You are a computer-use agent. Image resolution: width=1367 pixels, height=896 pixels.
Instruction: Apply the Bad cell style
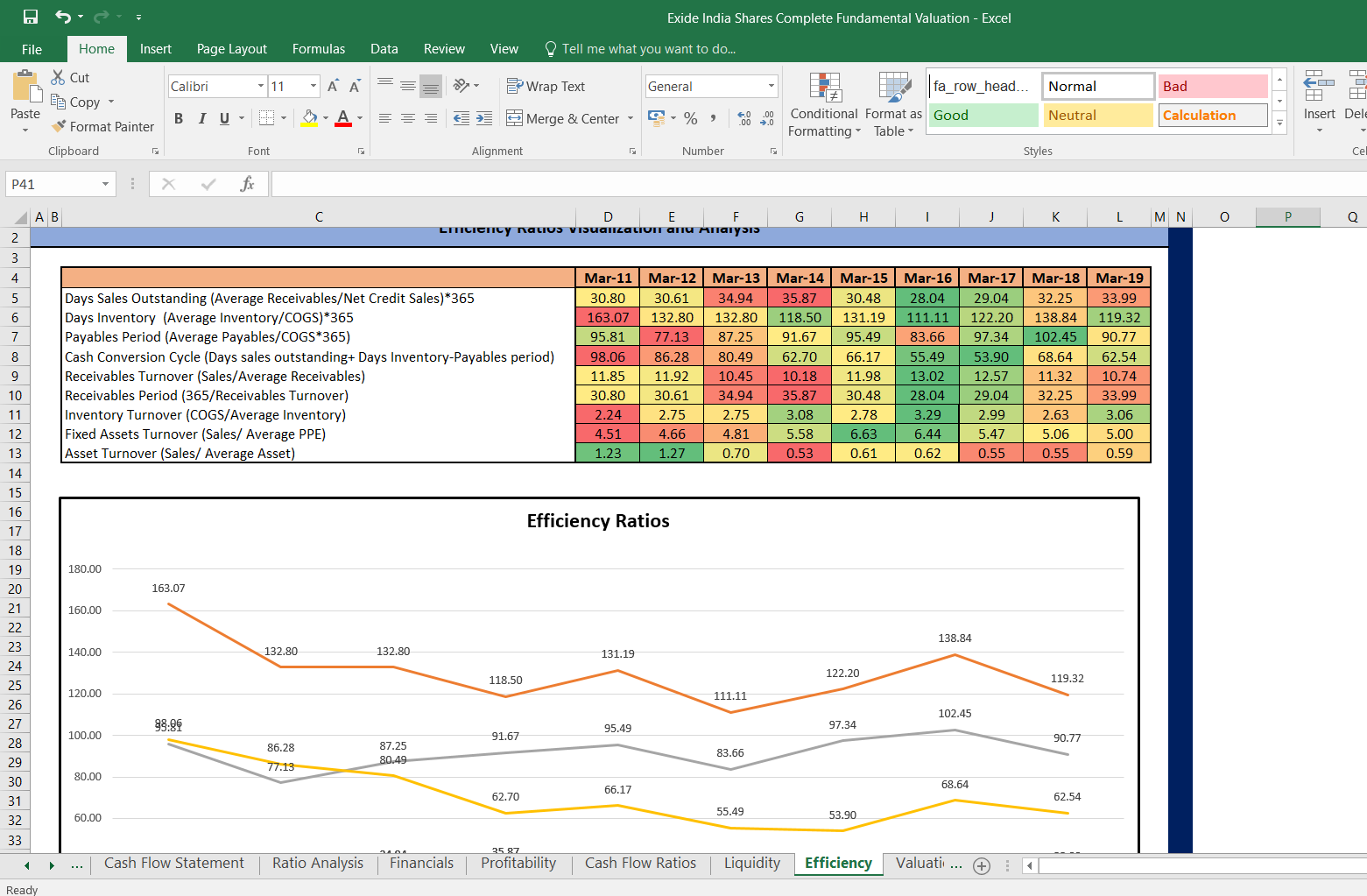[1214, 86]
